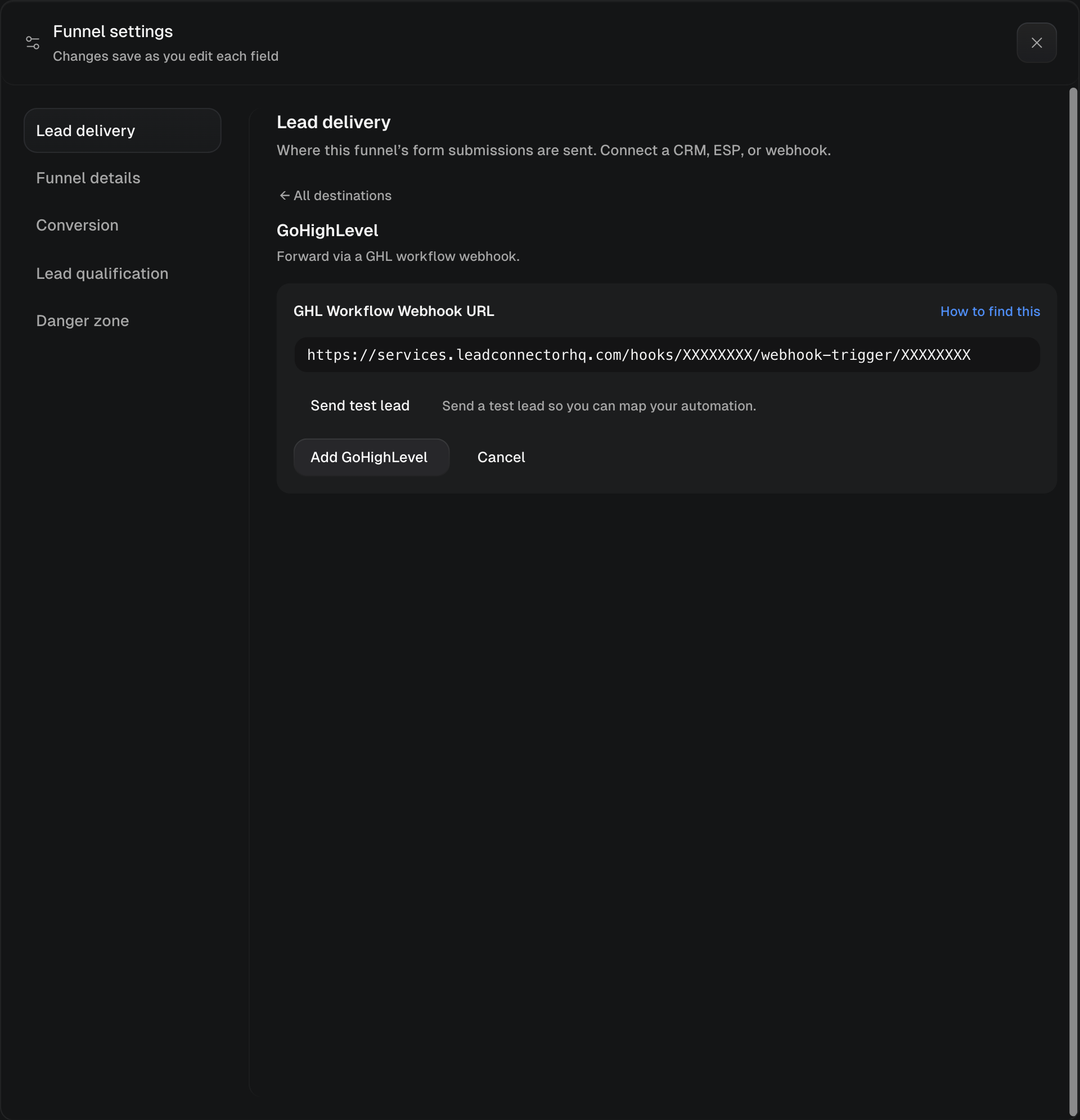Click the Funnel settings title text
The image size is (1080, 1120).
point(112,32)
